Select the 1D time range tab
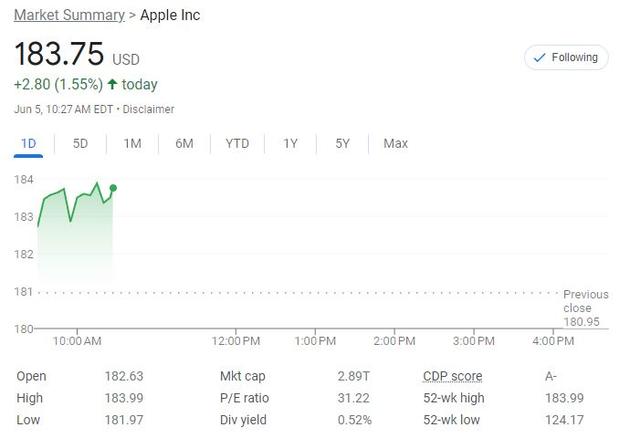The height and width of the screenshot is (438, 640). click(x=28, y=143)
